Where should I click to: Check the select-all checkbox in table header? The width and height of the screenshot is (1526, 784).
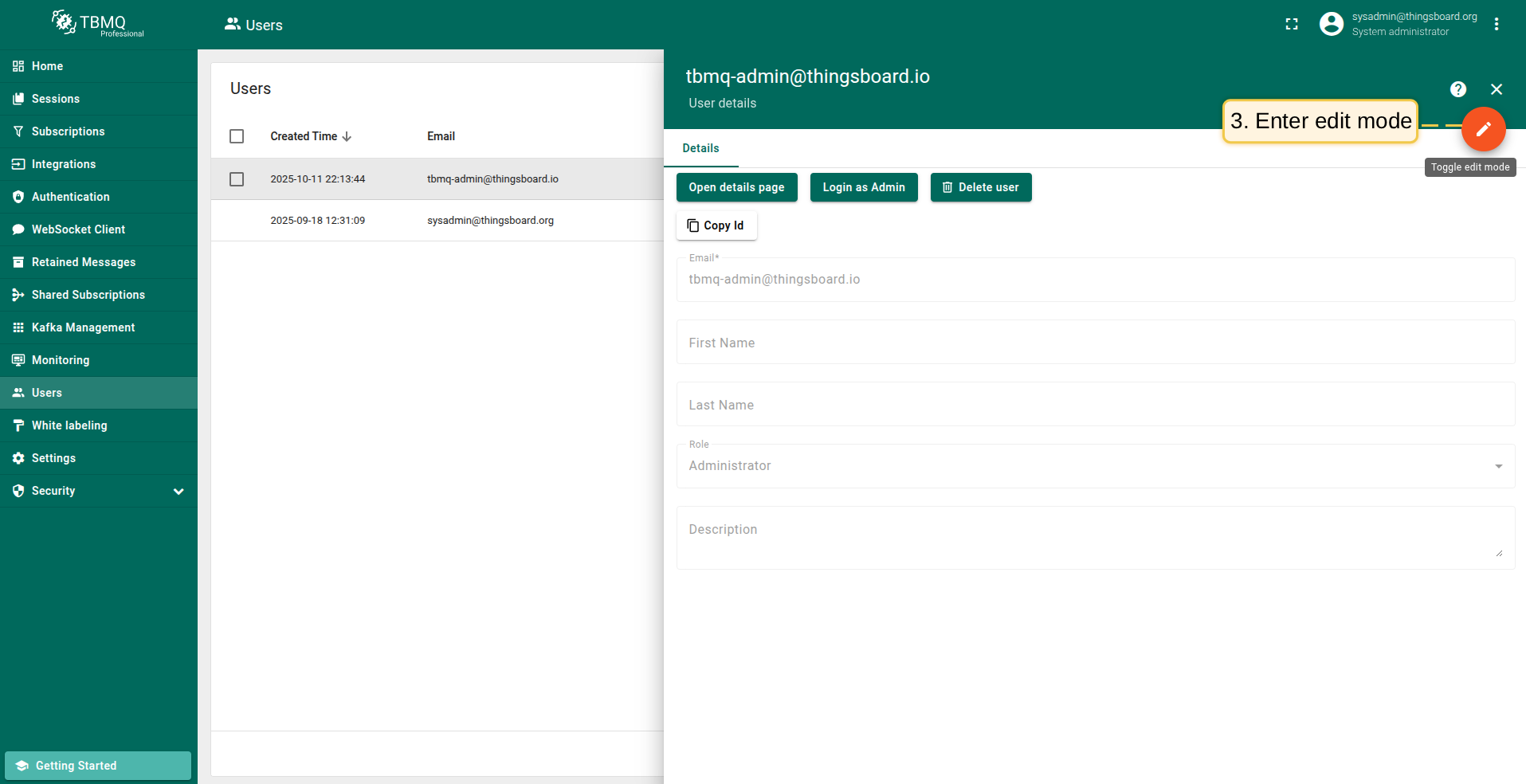pos(237,136)
